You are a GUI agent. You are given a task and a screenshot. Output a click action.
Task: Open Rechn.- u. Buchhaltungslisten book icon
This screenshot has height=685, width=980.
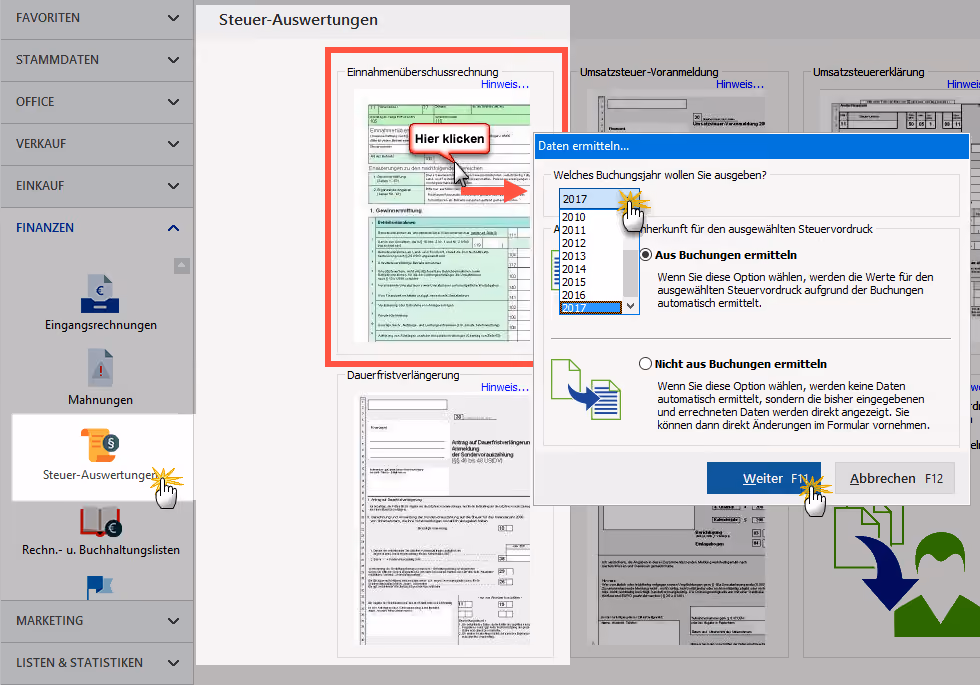click(100, 521)
